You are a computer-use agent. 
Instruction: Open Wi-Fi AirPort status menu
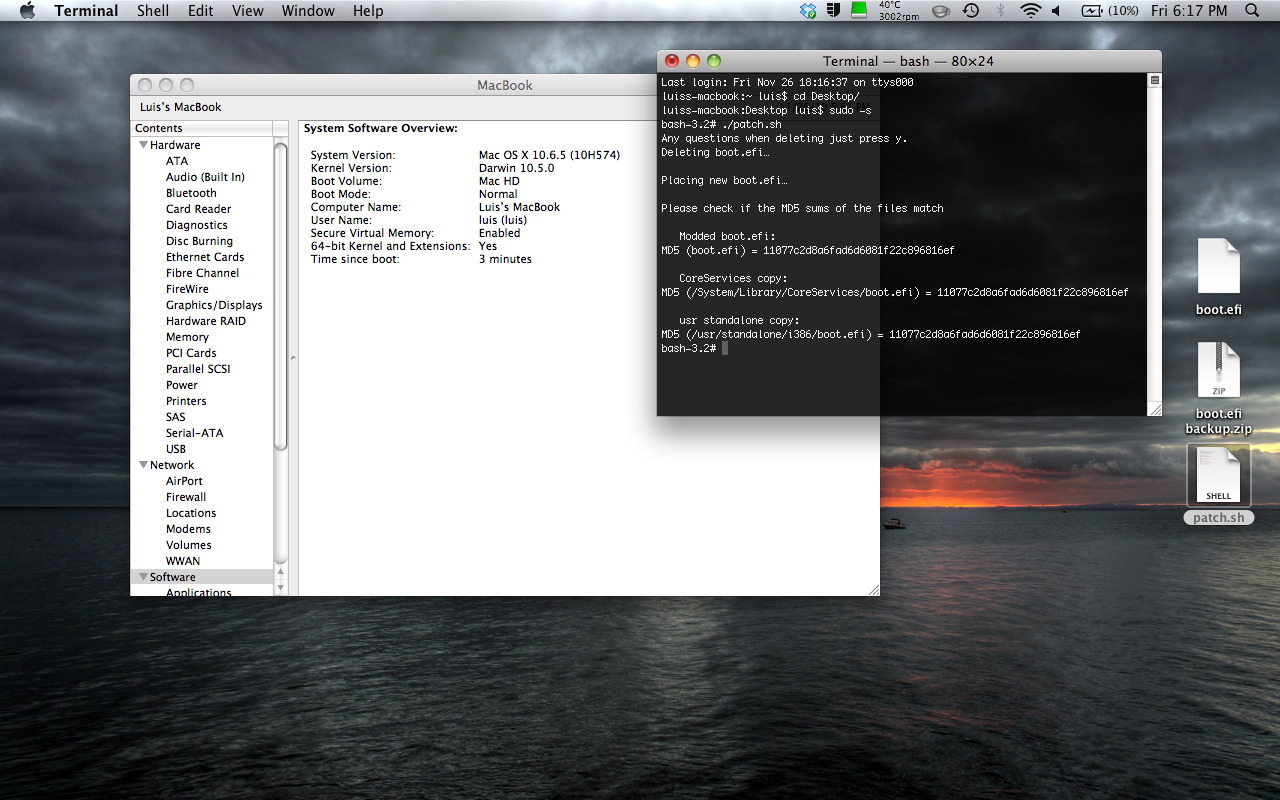point(1030,11)
